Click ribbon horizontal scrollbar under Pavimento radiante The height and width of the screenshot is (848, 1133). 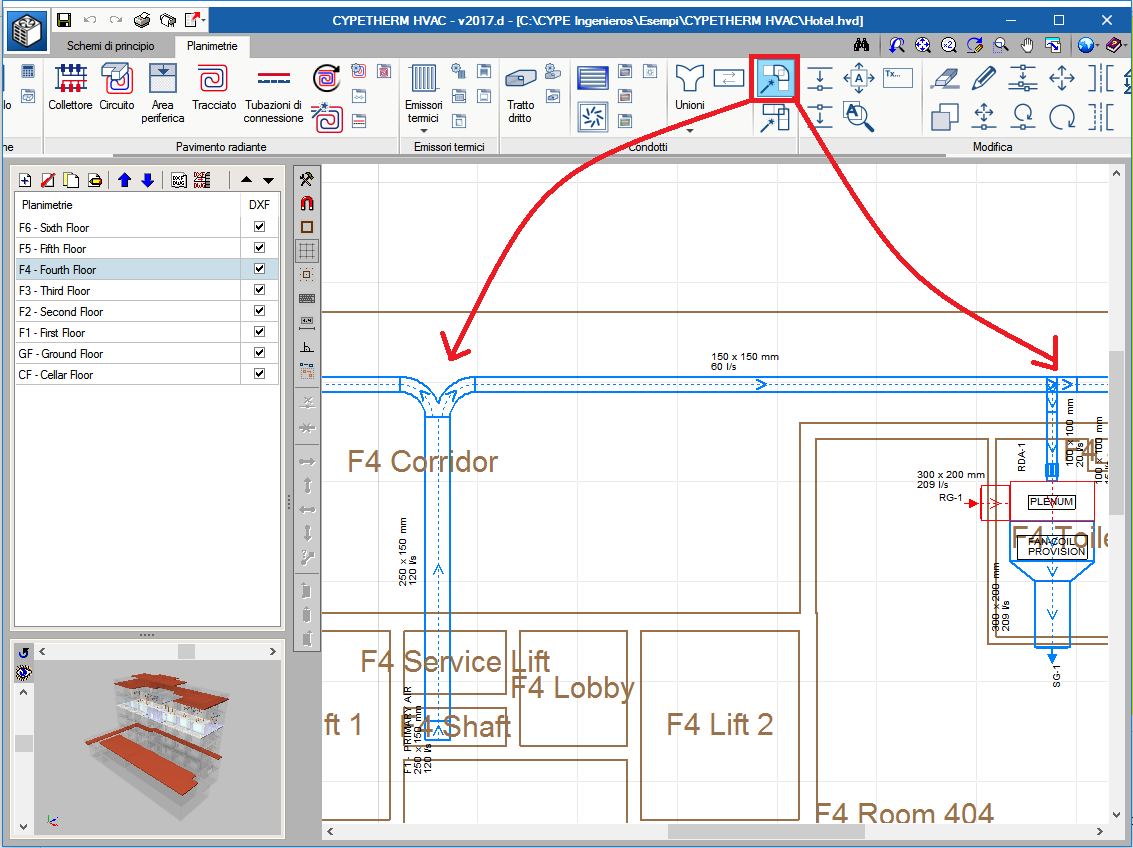point(530,155)
